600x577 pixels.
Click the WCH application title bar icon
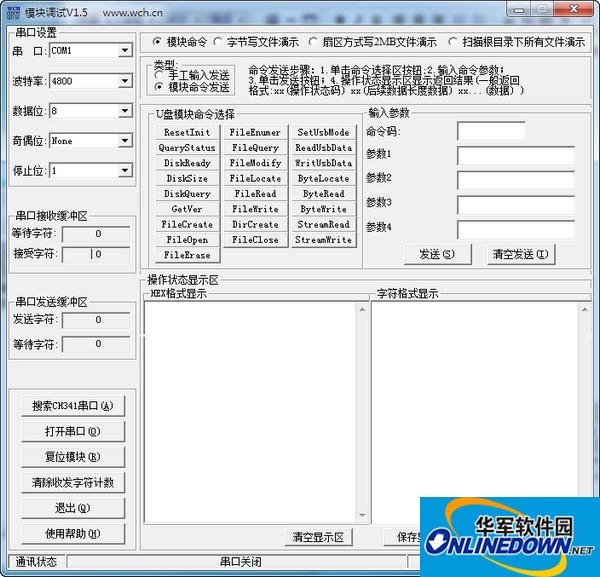tap(13, 12)
